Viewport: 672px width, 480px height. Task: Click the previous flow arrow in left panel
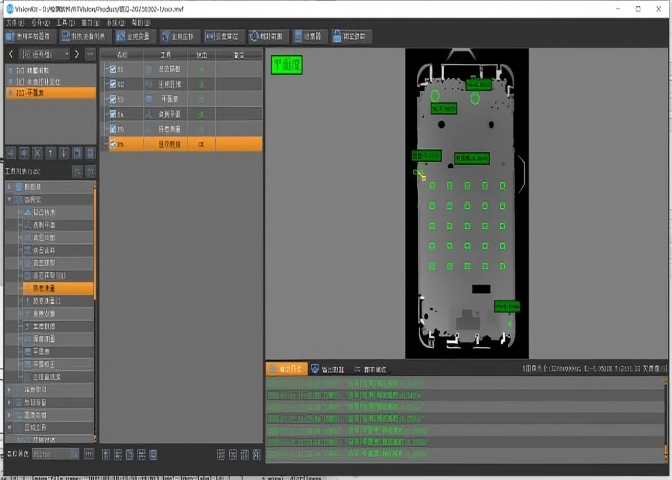(x=11, y=54)
